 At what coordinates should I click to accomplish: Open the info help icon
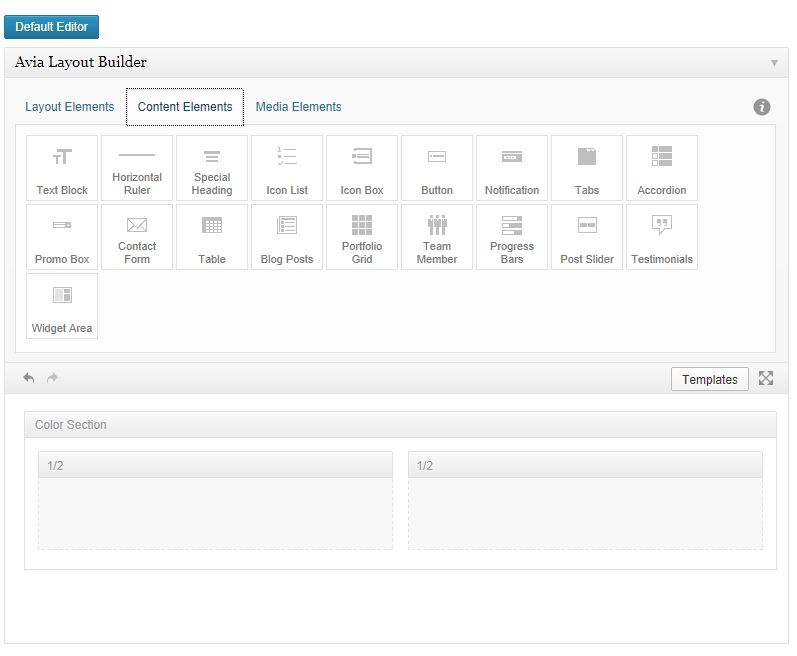tap(762, 107)
